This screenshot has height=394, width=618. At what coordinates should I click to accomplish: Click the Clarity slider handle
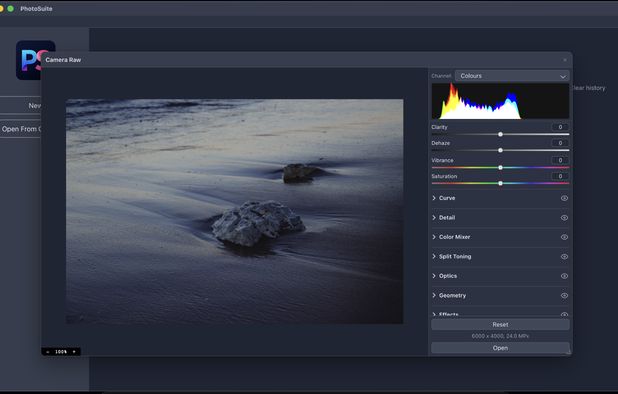(x=500, y=134)
